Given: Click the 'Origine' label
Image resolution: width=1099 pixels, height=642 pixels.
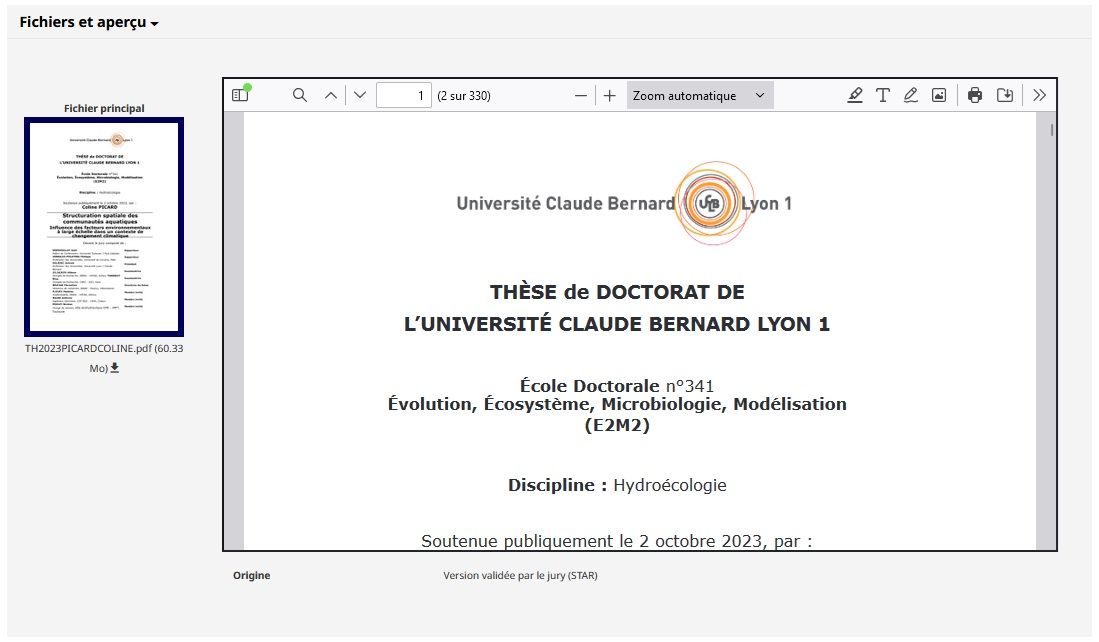Looking at the screenshot, I should click(x=252, y=575).
